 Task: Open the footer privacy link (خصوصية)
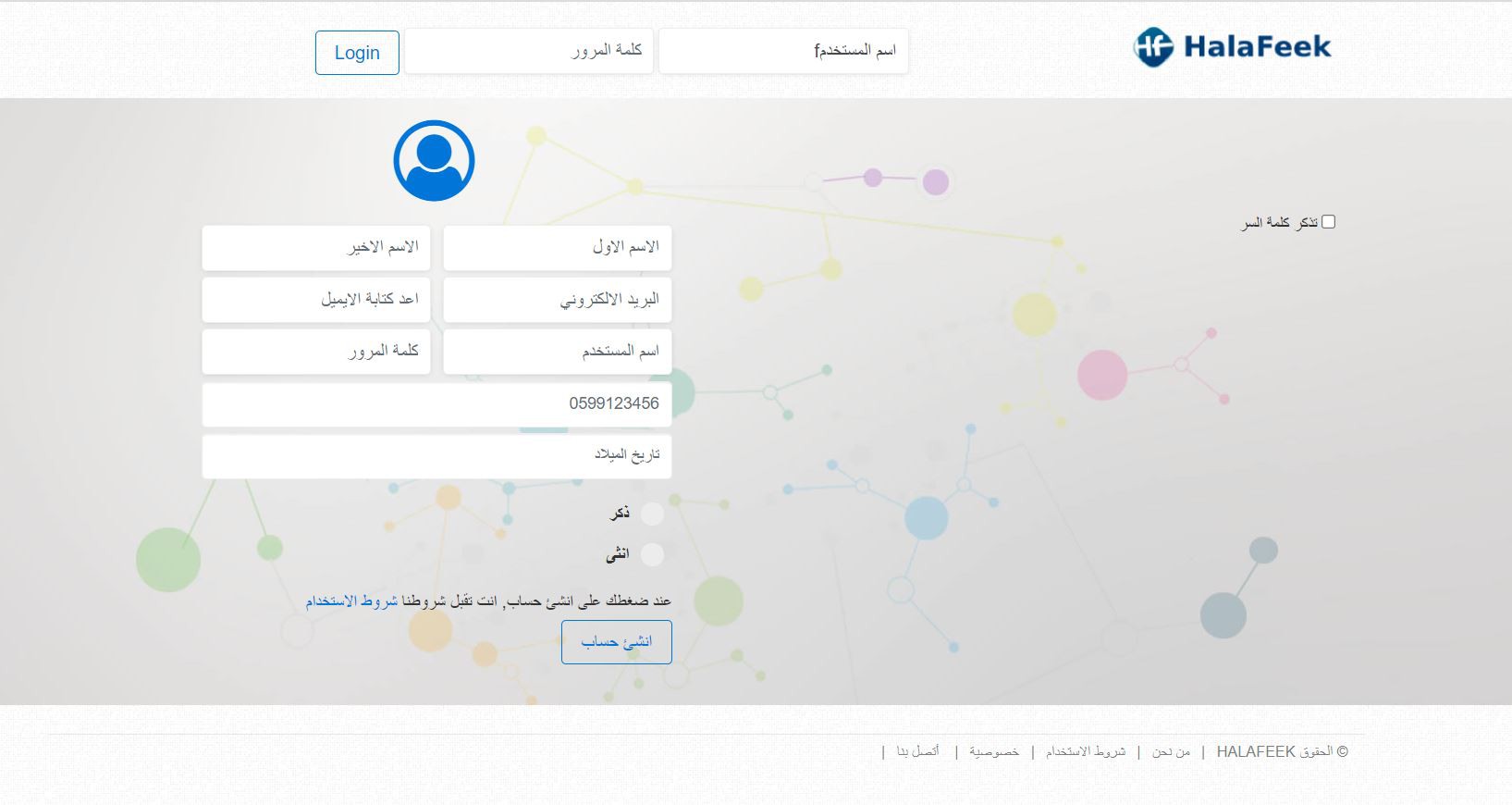pyautogui.click(x=994, y=752)
